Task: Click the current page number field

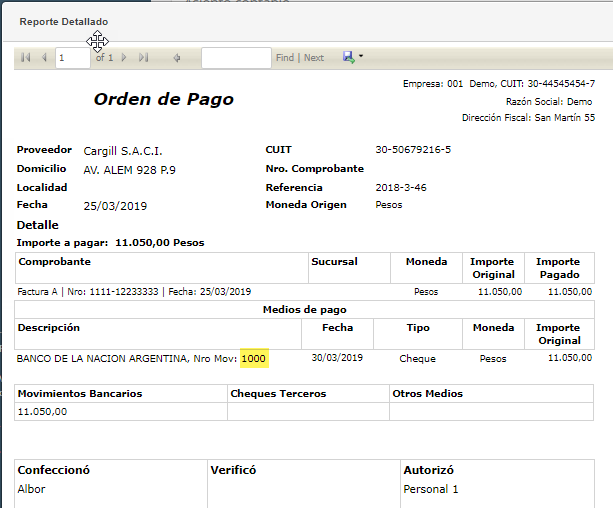Action: point(73,58)
